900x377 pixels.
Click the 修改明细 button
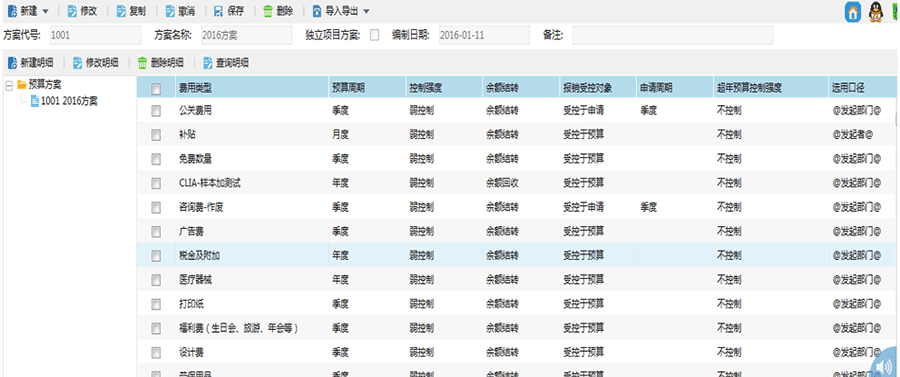(x=95, y=63)
